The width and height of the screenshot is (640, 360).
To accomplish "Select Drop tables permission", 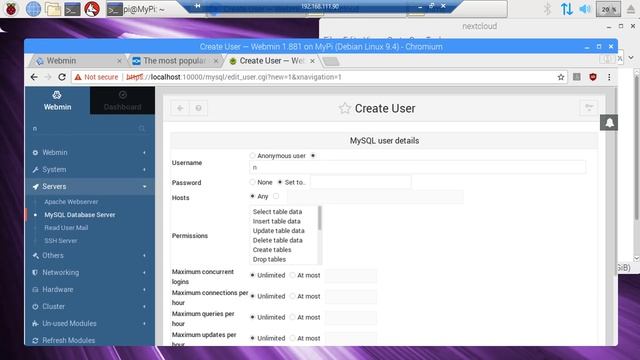I will [x=269, y=259].
